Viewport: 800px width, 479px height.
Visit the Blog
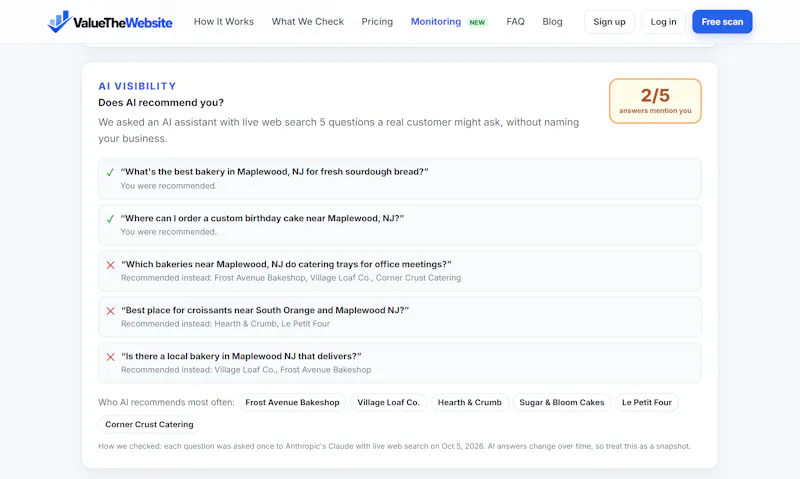[x=552, y=21]
